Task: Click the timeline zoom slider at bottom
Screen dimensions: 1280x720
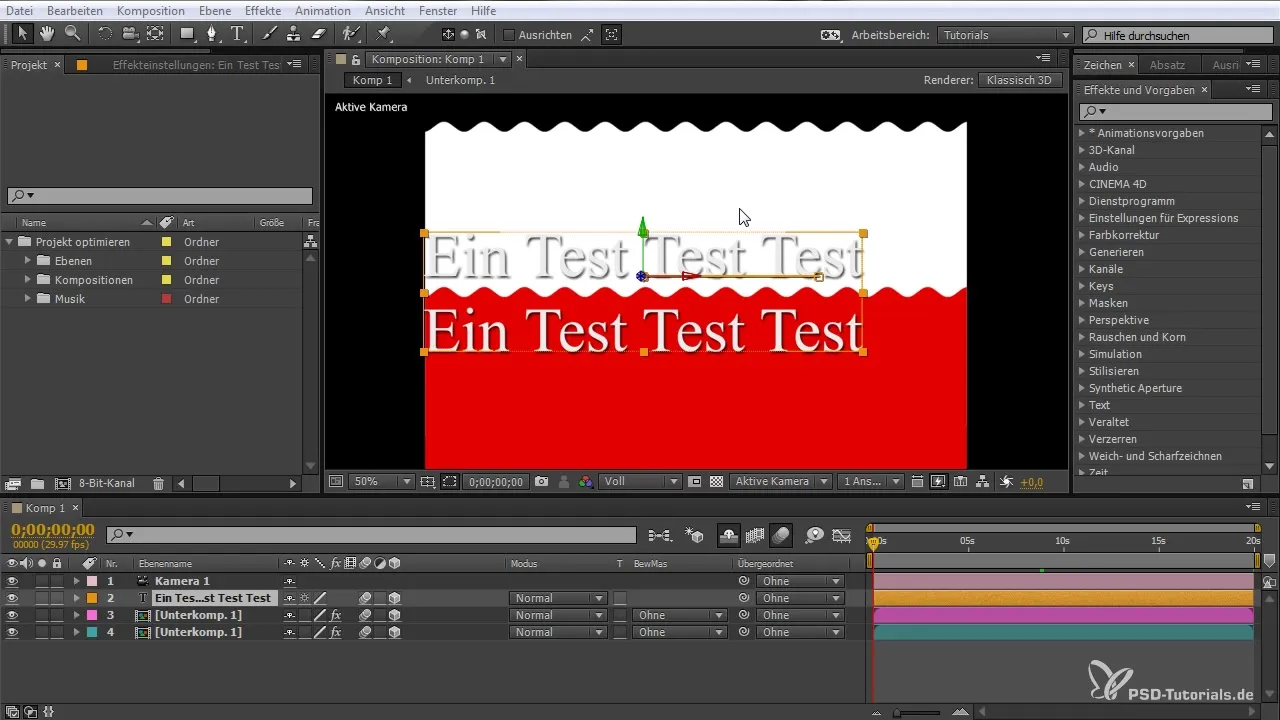Action: (917, 712)
